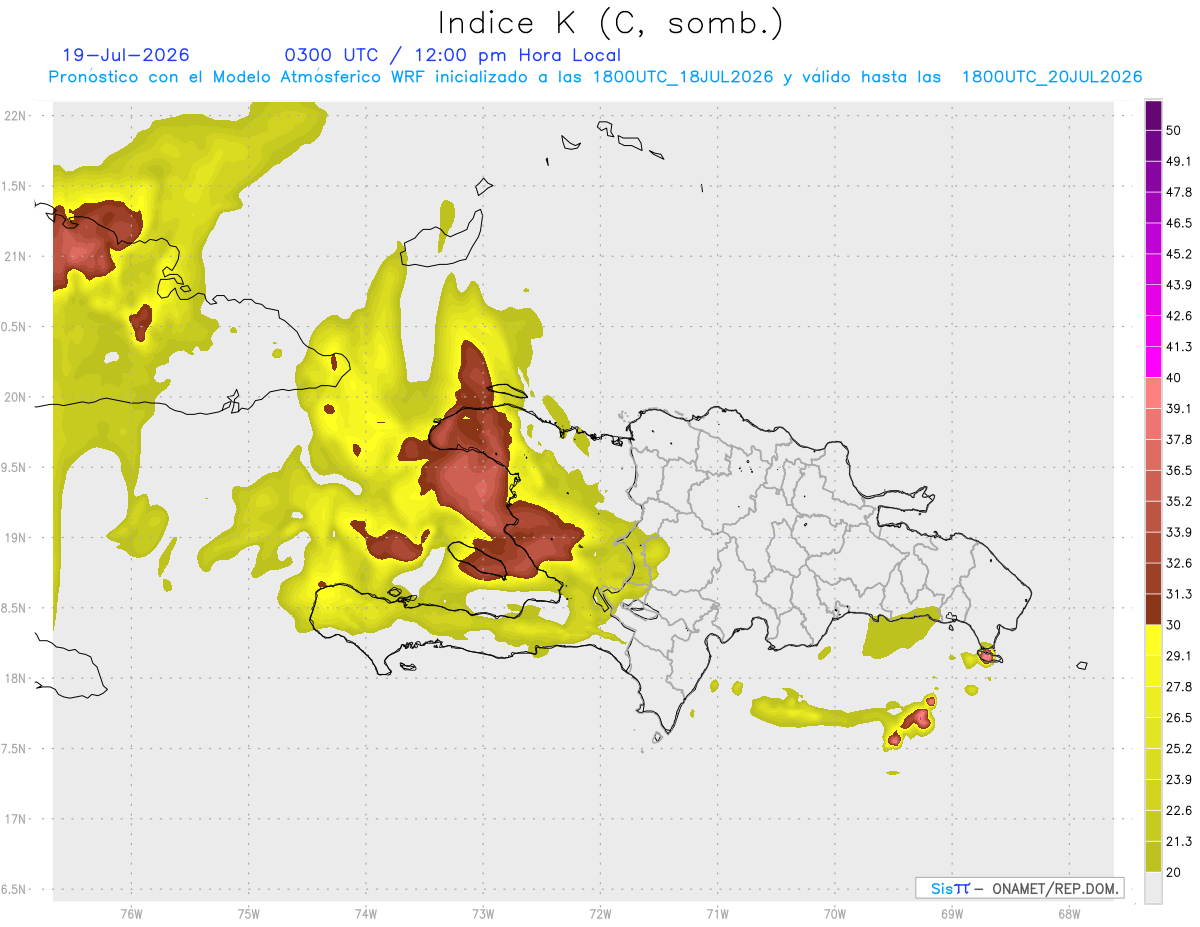The image size is (1200, 927).
Task: Click the "21N" latitude label
Action: tap(15, 256)
